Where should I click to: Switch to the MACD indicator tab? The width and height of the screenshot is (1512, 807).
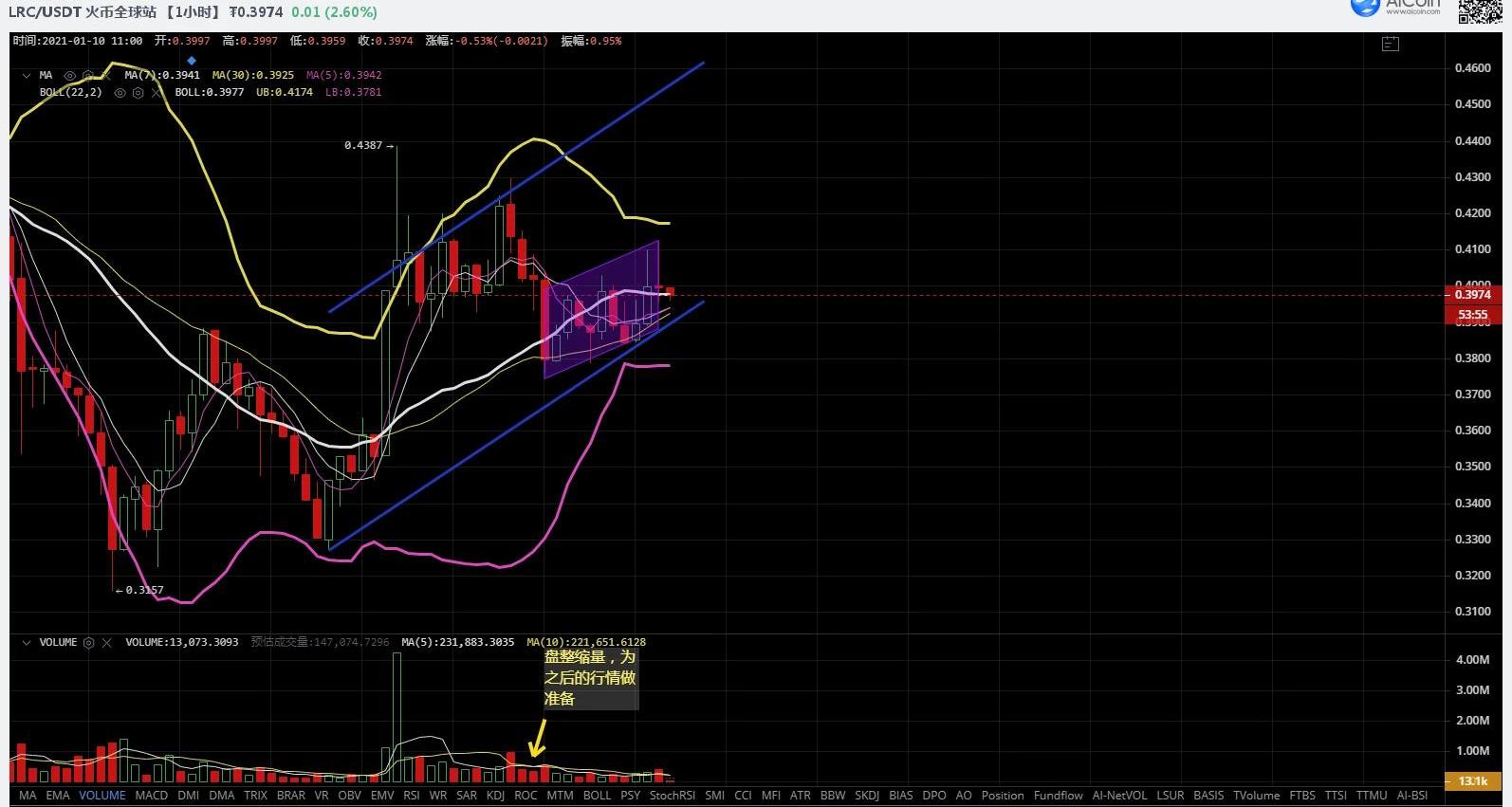coord(151,796)
